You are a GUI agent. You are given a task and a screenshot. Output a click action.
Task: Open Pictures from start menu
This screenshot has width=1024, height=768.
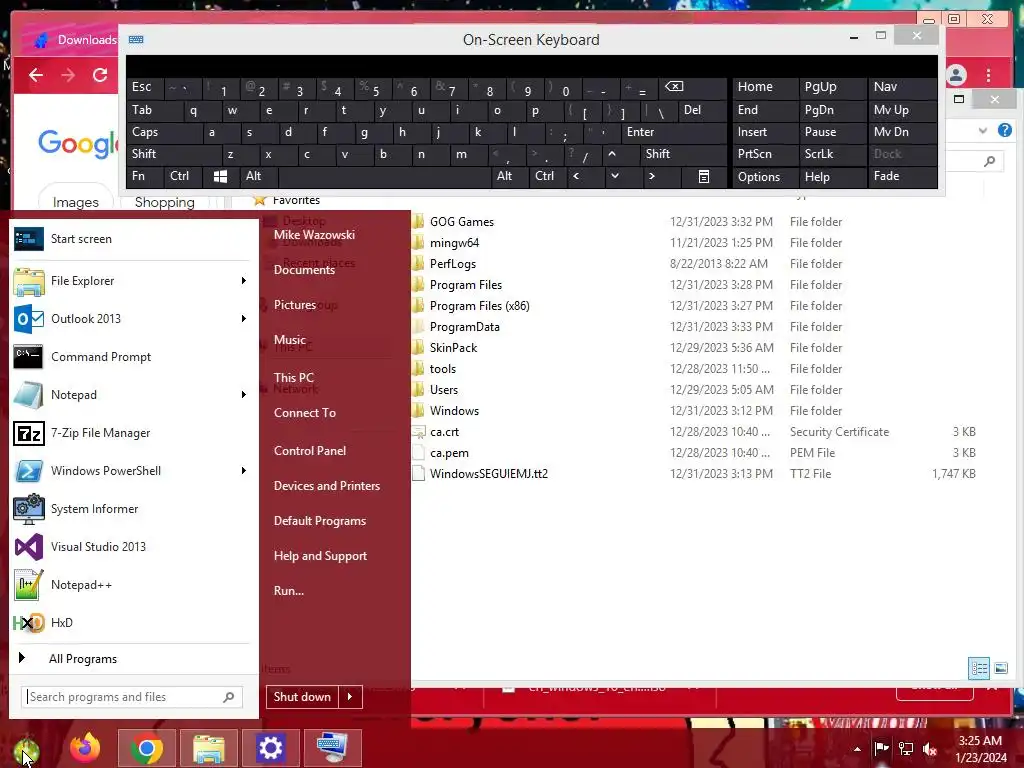pyautogui.click(x=295, y=305)
